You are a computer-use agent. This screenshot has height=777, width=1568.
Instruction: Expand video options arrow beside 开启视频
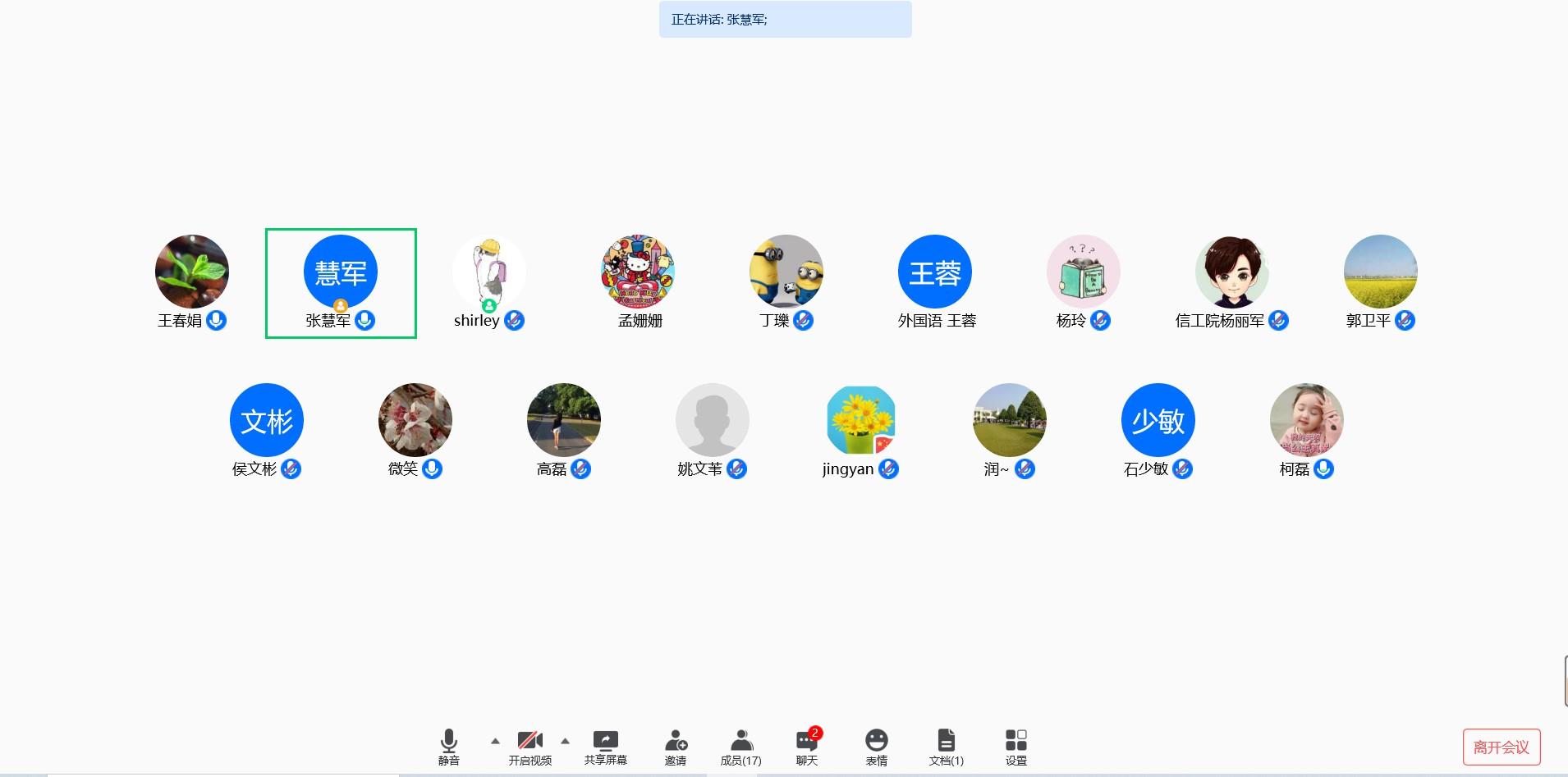[565, 741]
